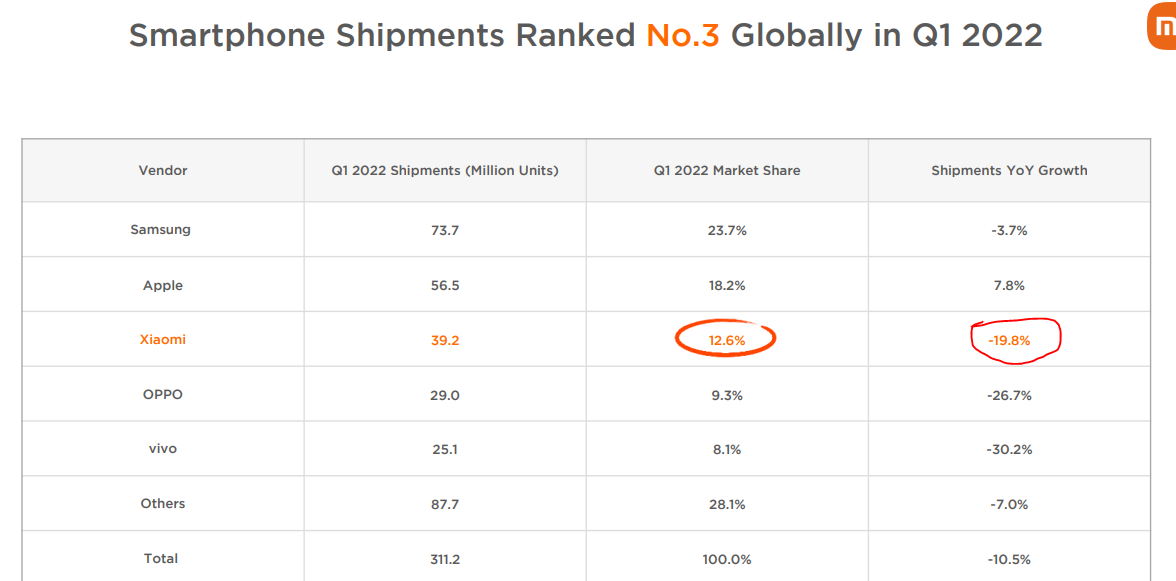This screenshot has width=1176, height=581.
Task: Select the Shipments YoY Growth header
Action: [1009, 171]
